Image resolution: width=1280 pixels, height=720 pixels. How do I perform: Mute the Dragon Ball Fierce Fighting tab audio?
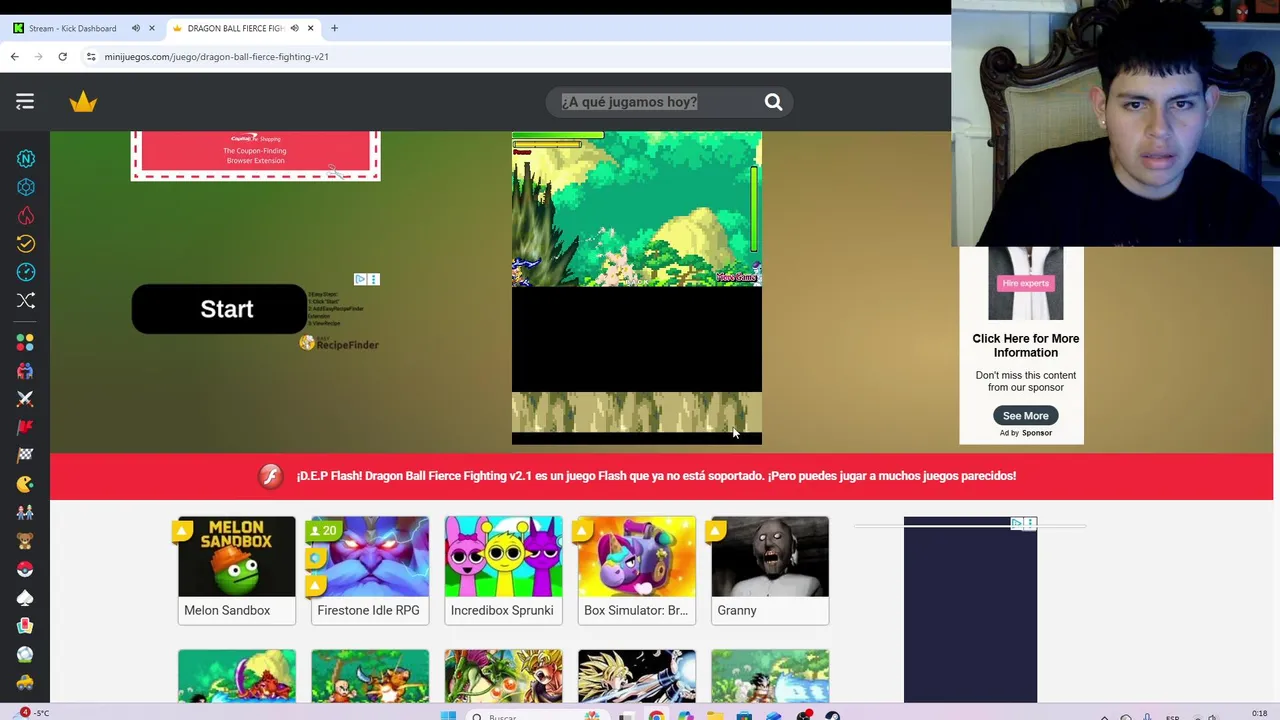(294, 28)
